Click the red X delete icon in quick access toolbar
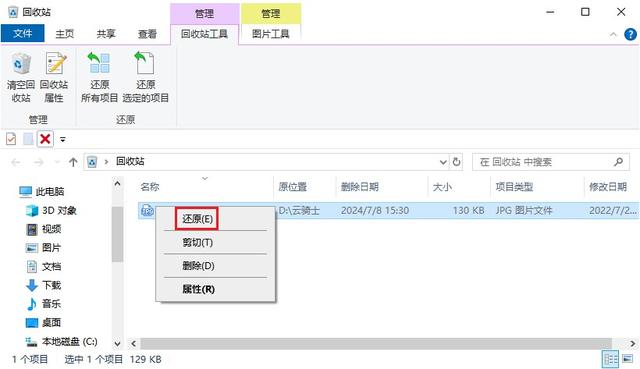This screenshot has height=369, width=640. click(45, 139)
